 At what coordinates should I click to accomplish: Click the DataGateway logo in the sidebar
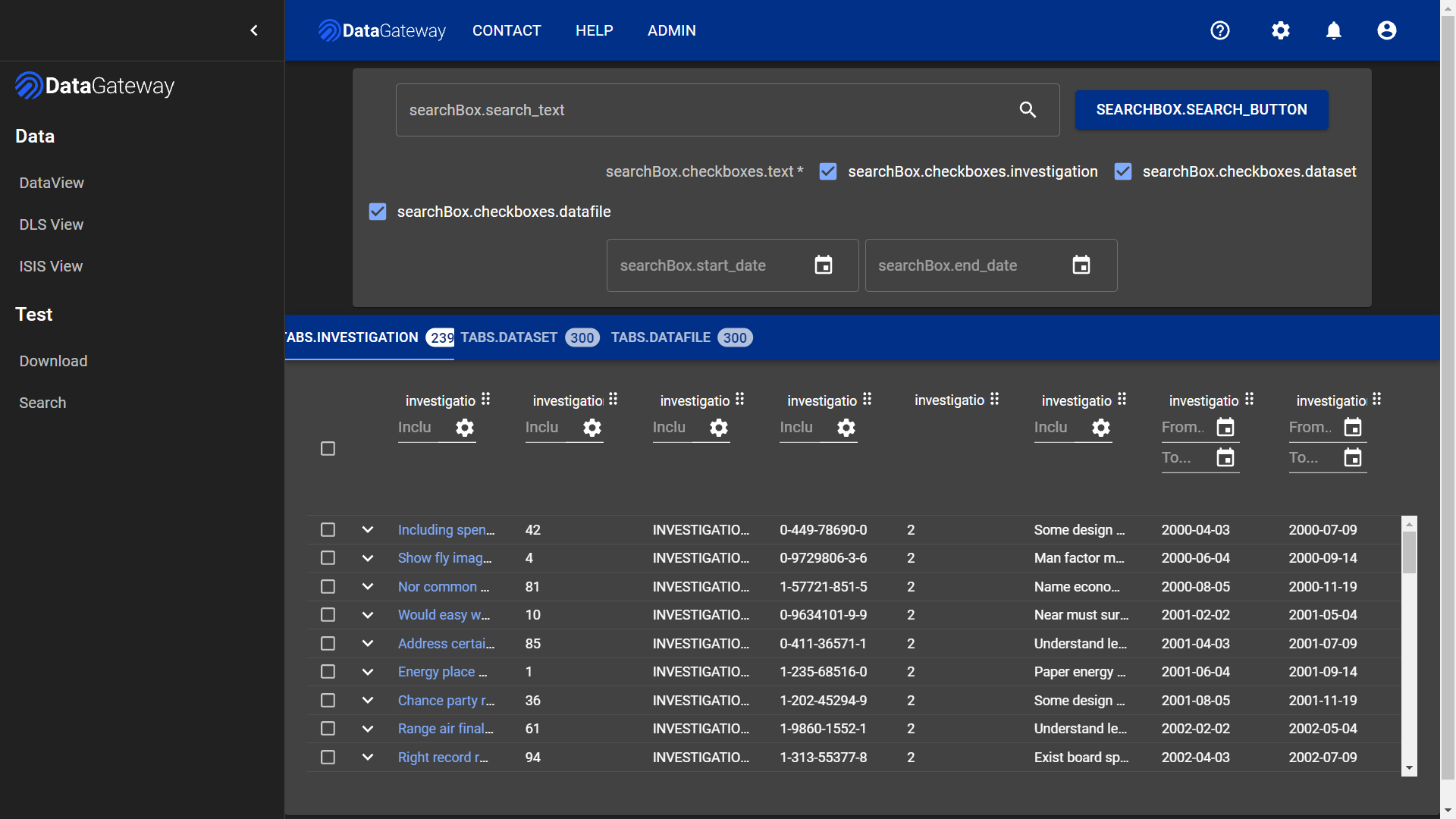coord(94,85)
